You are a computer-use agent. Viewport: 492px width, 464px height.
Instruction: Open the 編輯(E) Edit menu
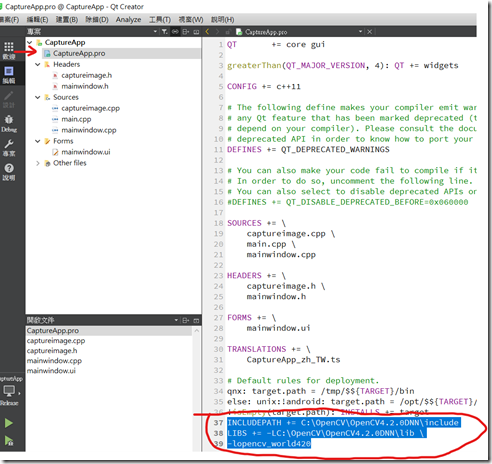(37, 20)
